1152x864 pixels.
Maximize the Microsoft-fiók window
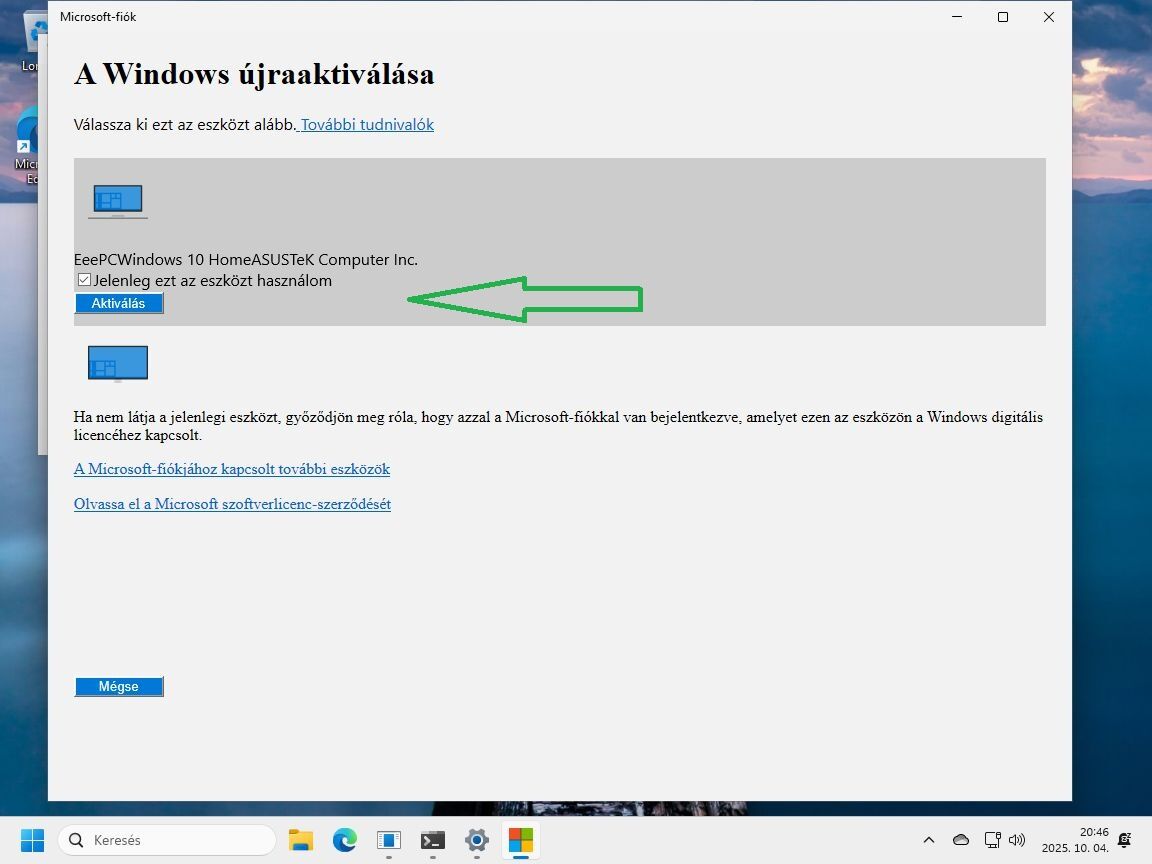1003,17
